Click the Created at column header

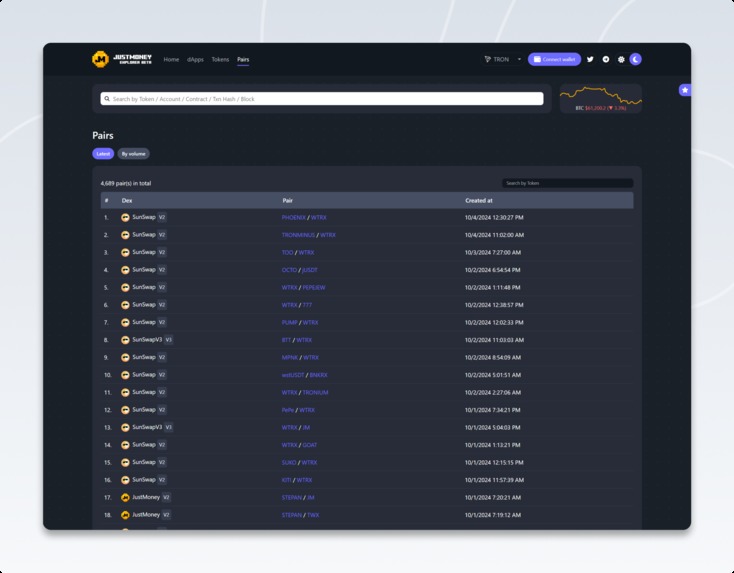point(479,200)
